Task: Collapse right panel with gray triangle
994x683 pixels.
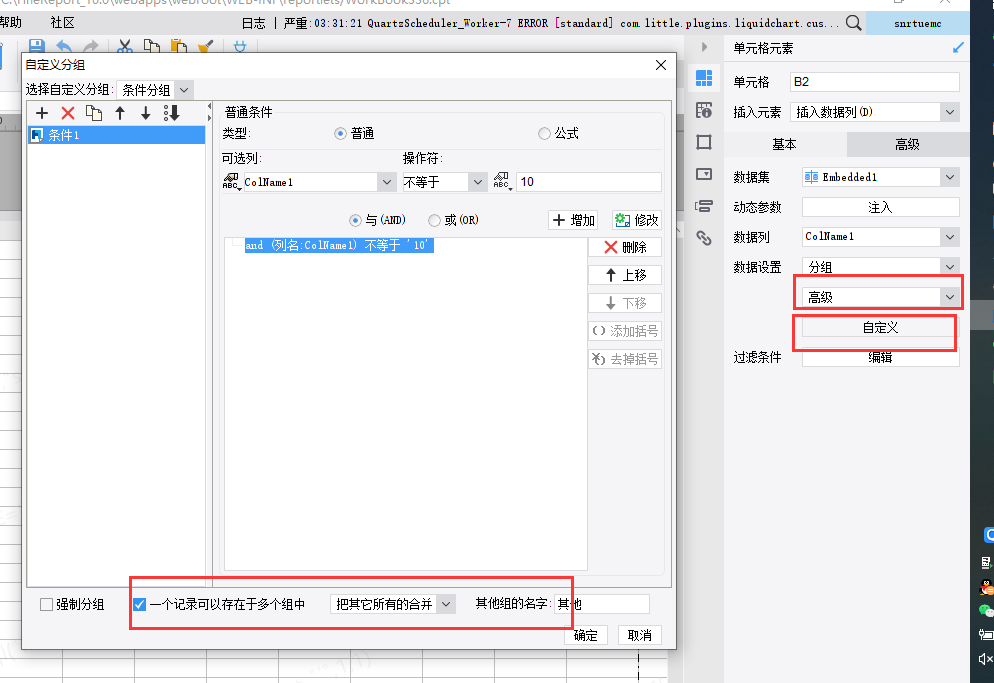Action: tap(704, 47)
